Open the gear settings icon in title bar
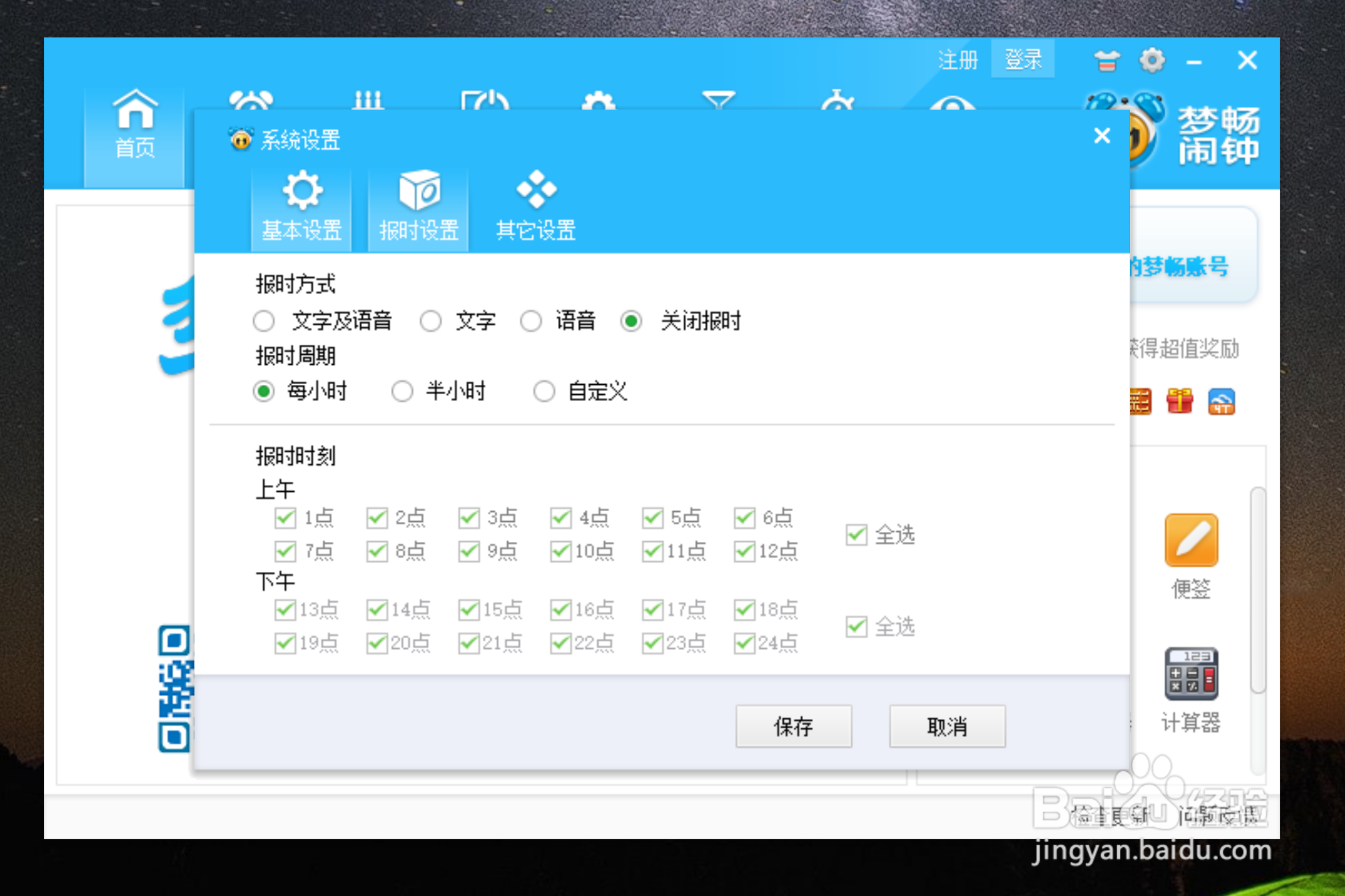This screenshot has width=1345, height=896. pos(1151,60)
